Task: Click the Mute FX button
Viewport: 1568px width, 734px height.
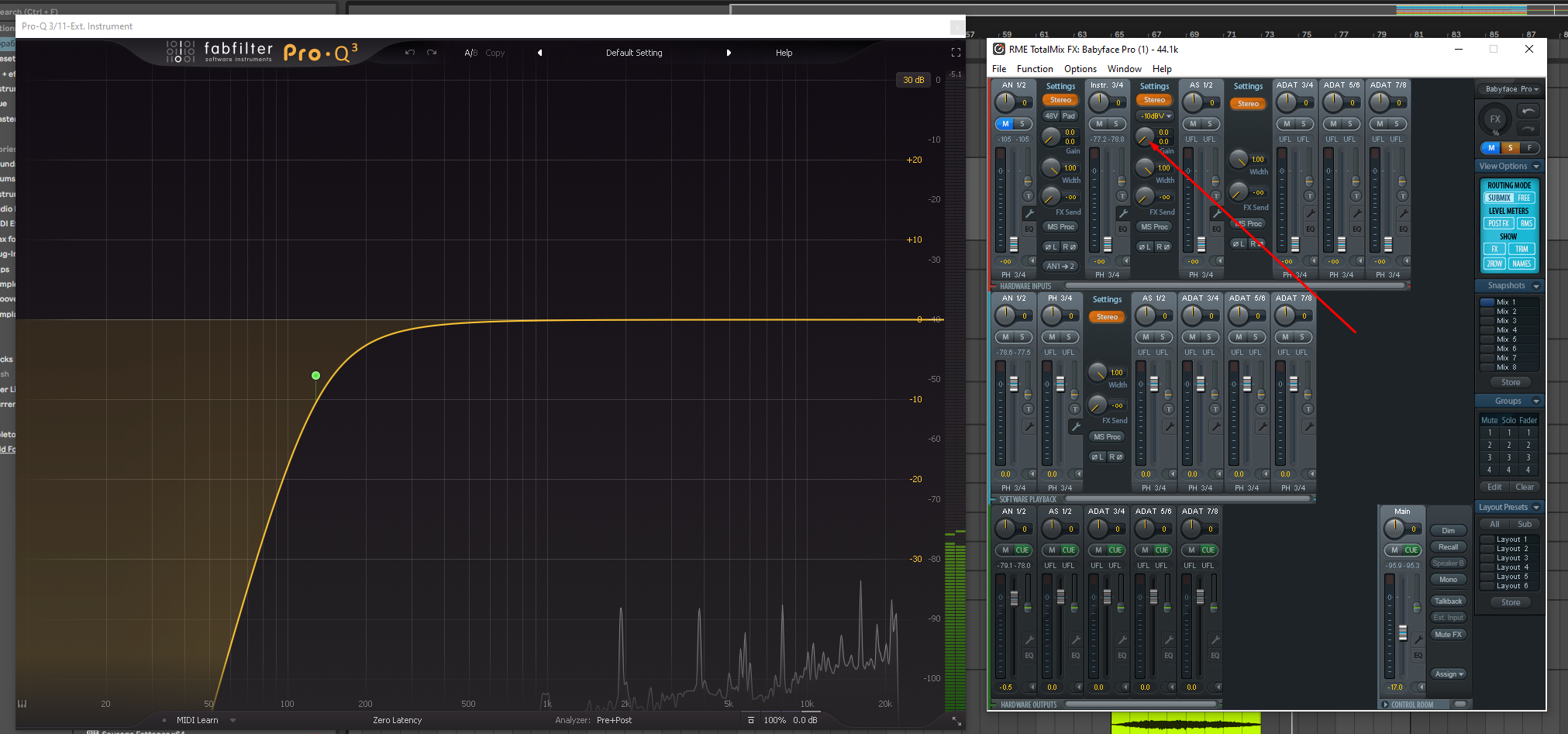Action: coord(1448,635)
